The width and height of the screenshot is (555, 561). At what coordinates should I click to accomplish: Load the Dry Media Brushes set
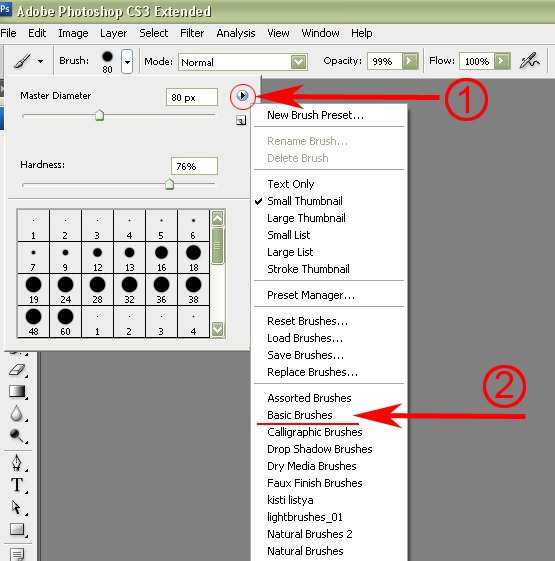pos(311,466)
